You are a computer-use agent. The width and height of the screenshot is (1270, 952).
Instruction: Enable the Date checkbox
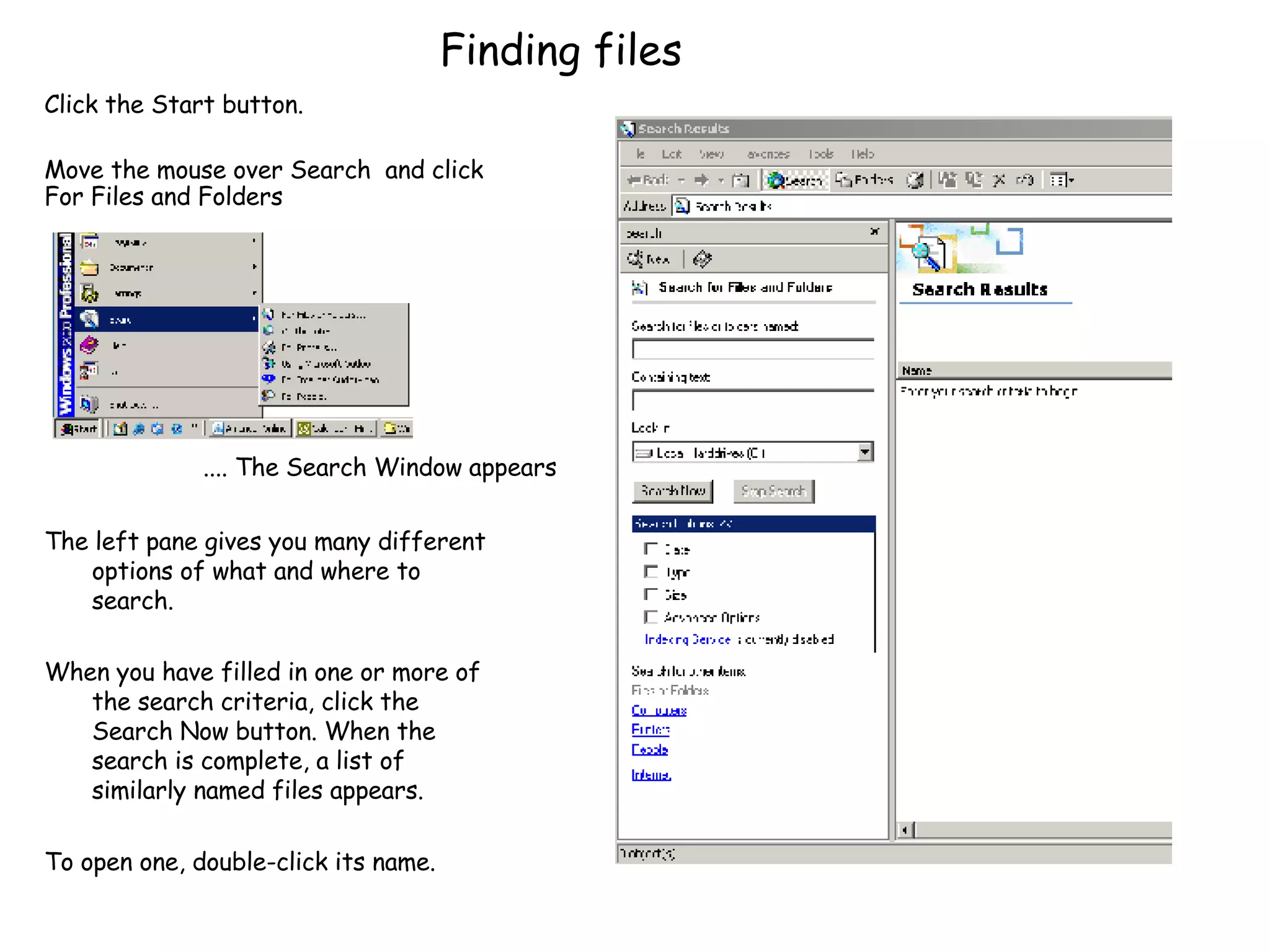pos(651,549)
